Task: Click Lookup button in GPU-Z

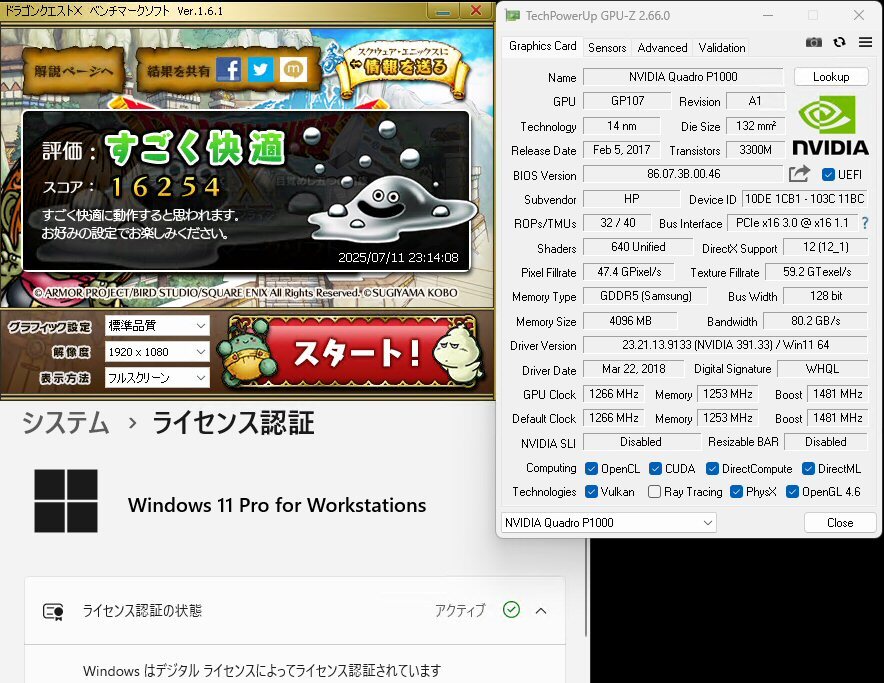Action: (x=831, y=77)
